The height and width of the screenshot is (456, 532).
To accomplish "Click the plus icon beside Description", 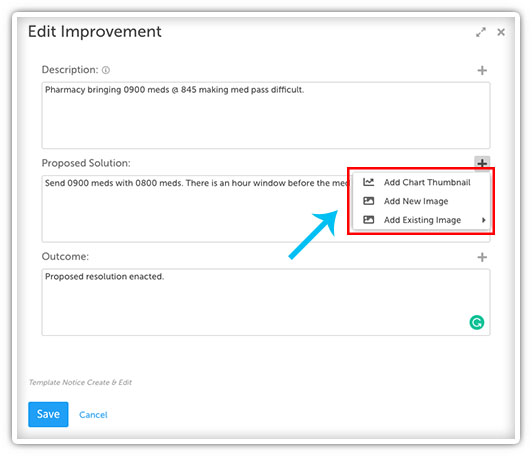I will [x=482, y=70].
